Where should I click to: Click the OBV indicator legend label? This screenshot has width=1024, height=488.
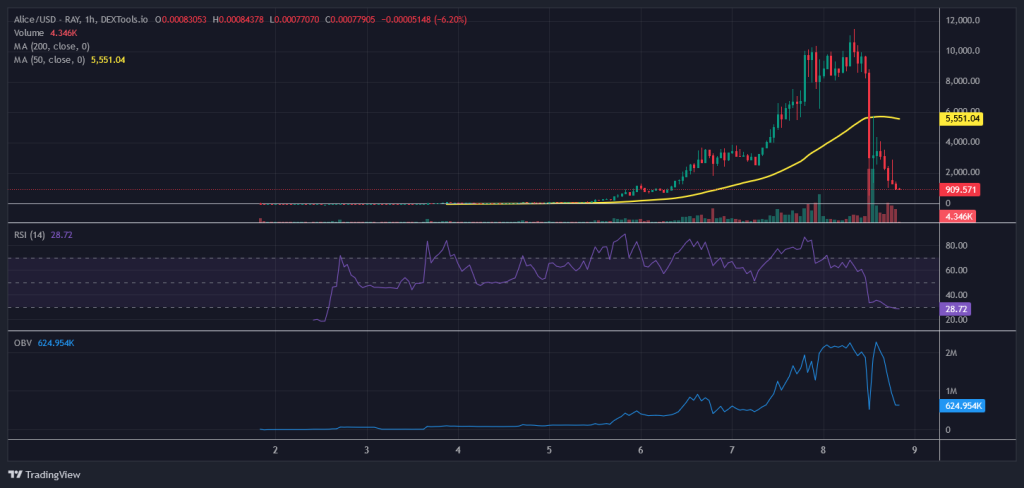click(22, 342)
